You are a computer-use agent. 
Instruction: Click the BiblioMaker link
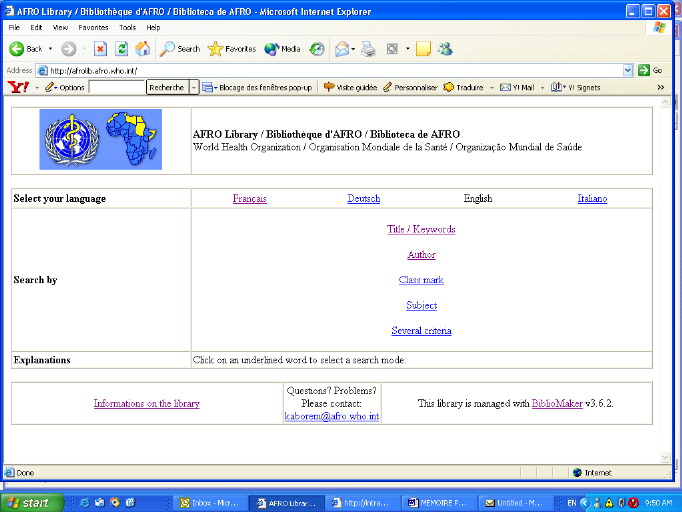pos(557,404)
